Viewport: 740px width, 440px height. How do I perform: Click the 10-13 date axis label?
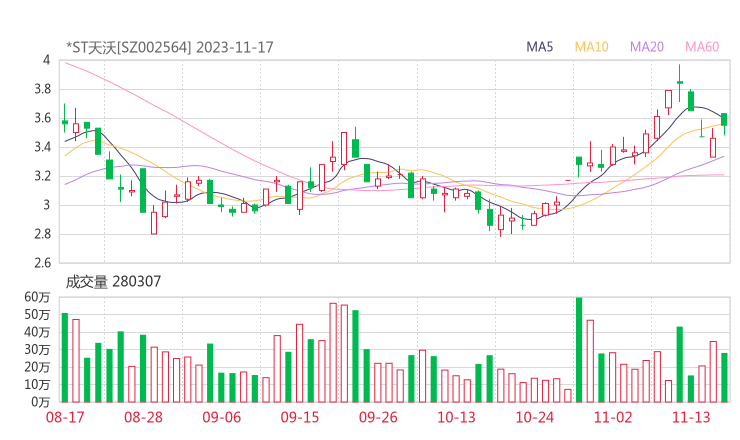[456, 417]
